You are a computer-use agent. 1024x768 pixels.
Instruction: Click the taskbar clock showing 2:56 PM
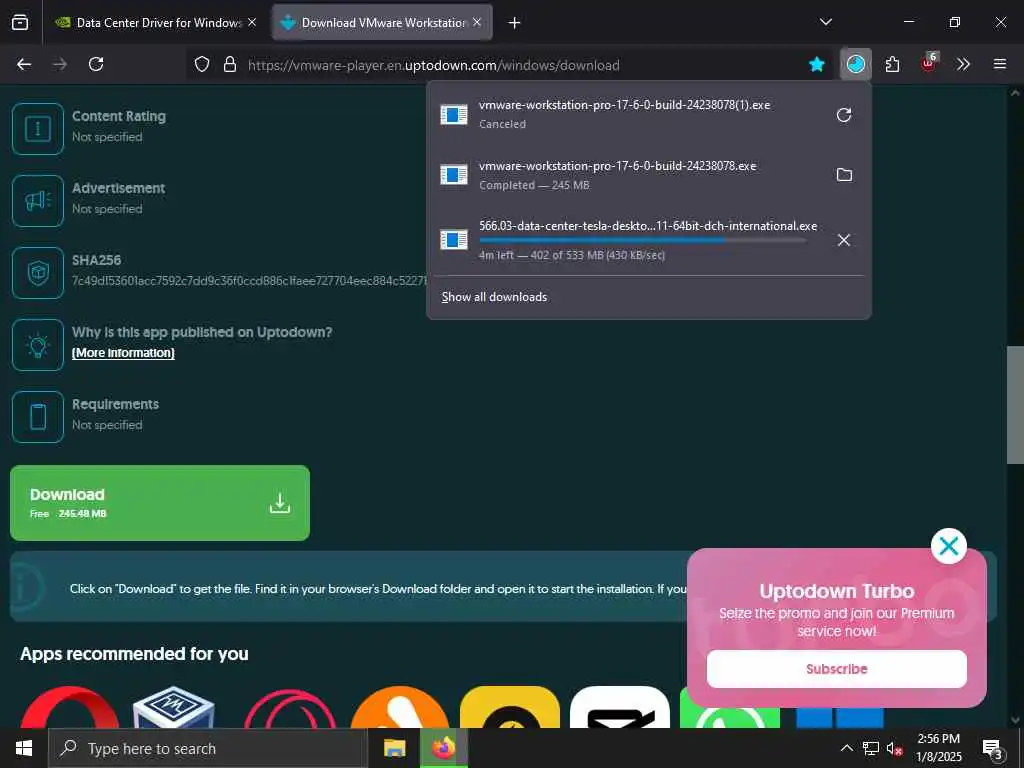tap(938, 748)
